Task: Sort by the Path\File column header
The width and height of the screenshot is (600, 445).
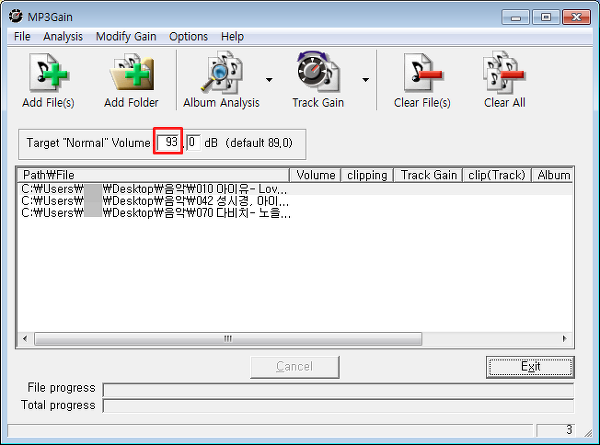Action: pyautogui.click(x=153, y=175)
